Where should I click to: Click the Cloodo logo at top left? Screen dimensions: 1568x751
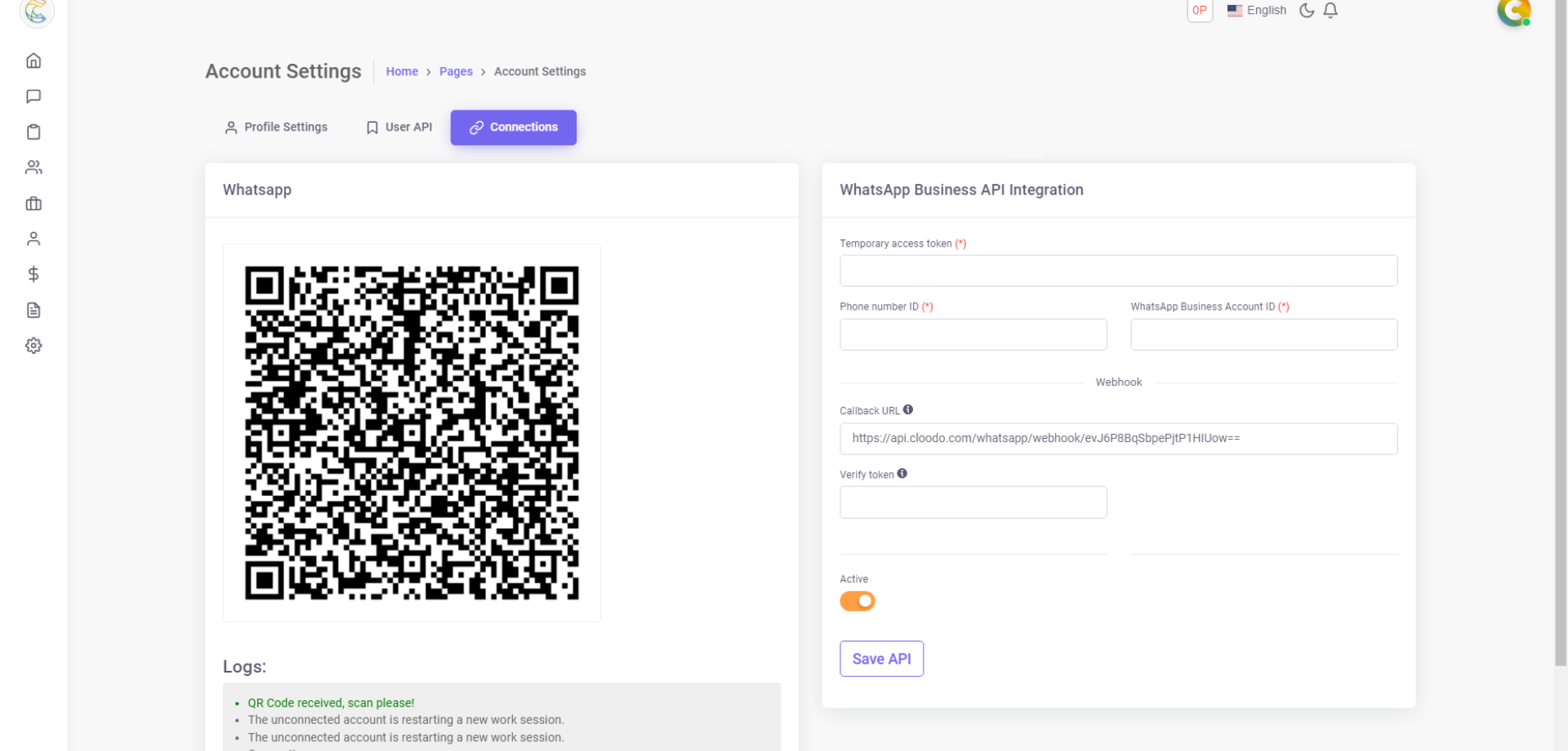(x=36, y=11)
